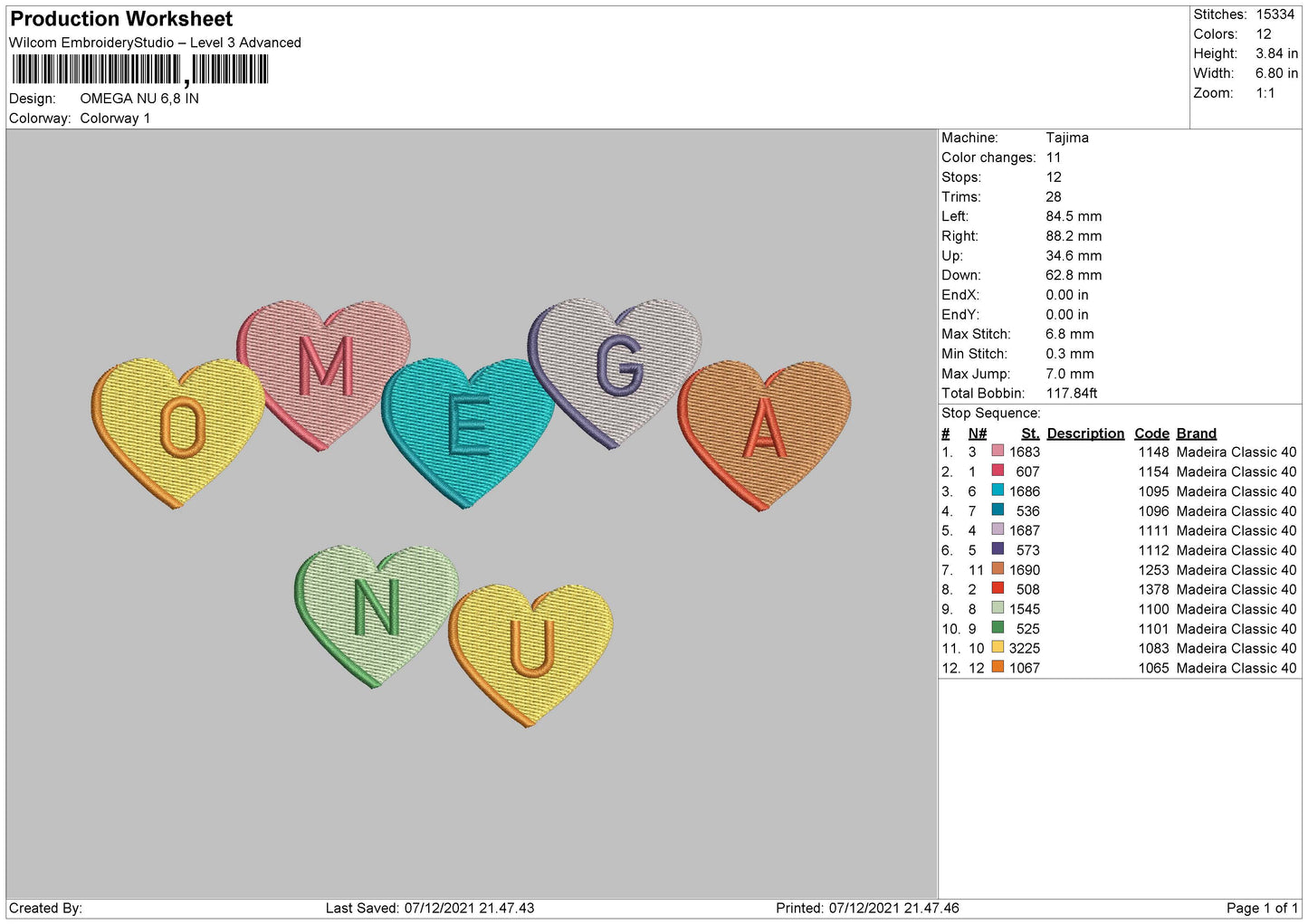Image resolution: width=1308 pixels, height=924 pixels.
Task: Pick the purple swatch for thread 1112
Action: click(998, 549)
